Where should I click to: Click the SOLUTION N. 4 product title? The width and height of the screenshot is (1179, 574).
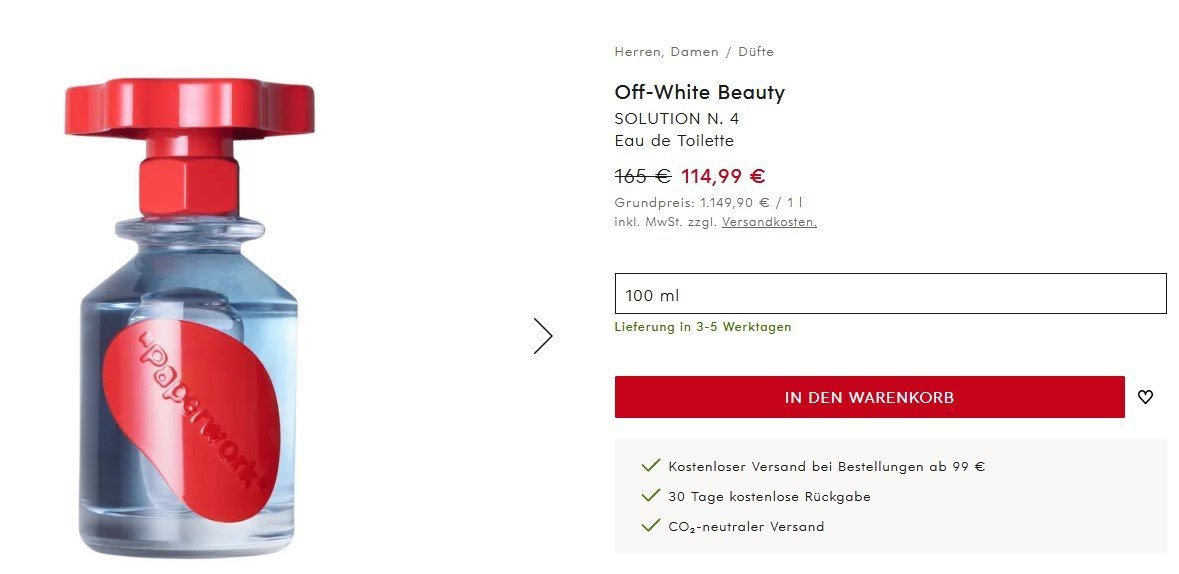coord(676,118)
